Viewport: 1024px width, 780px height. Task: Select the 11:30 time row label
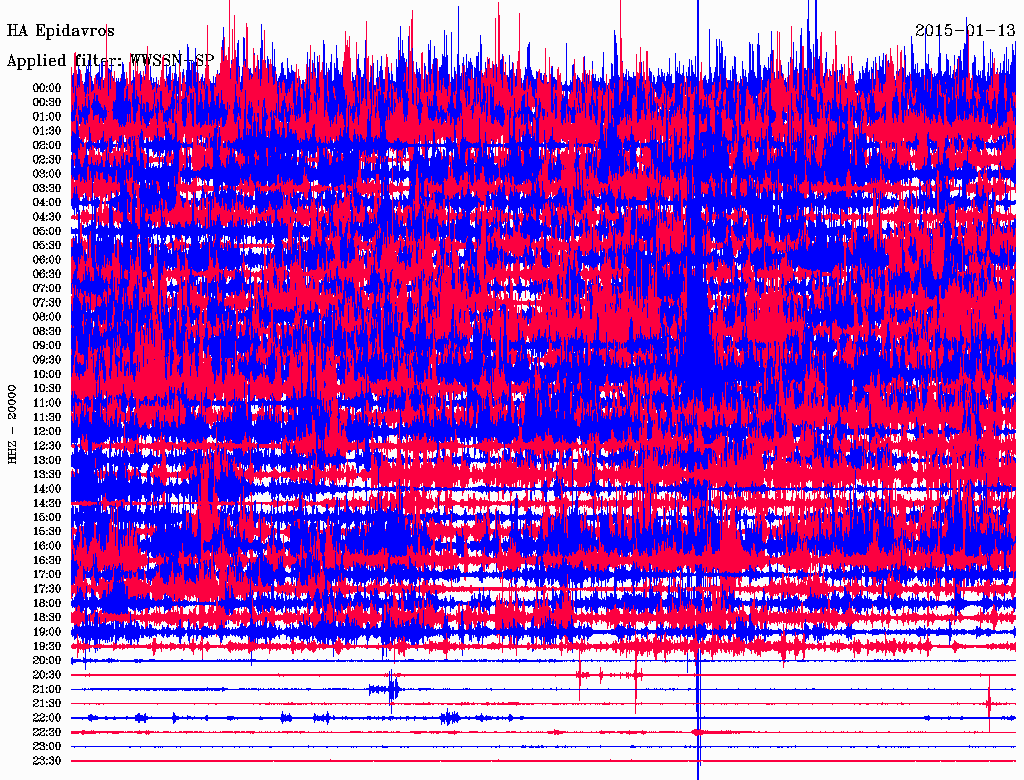(x=47, y=417)
